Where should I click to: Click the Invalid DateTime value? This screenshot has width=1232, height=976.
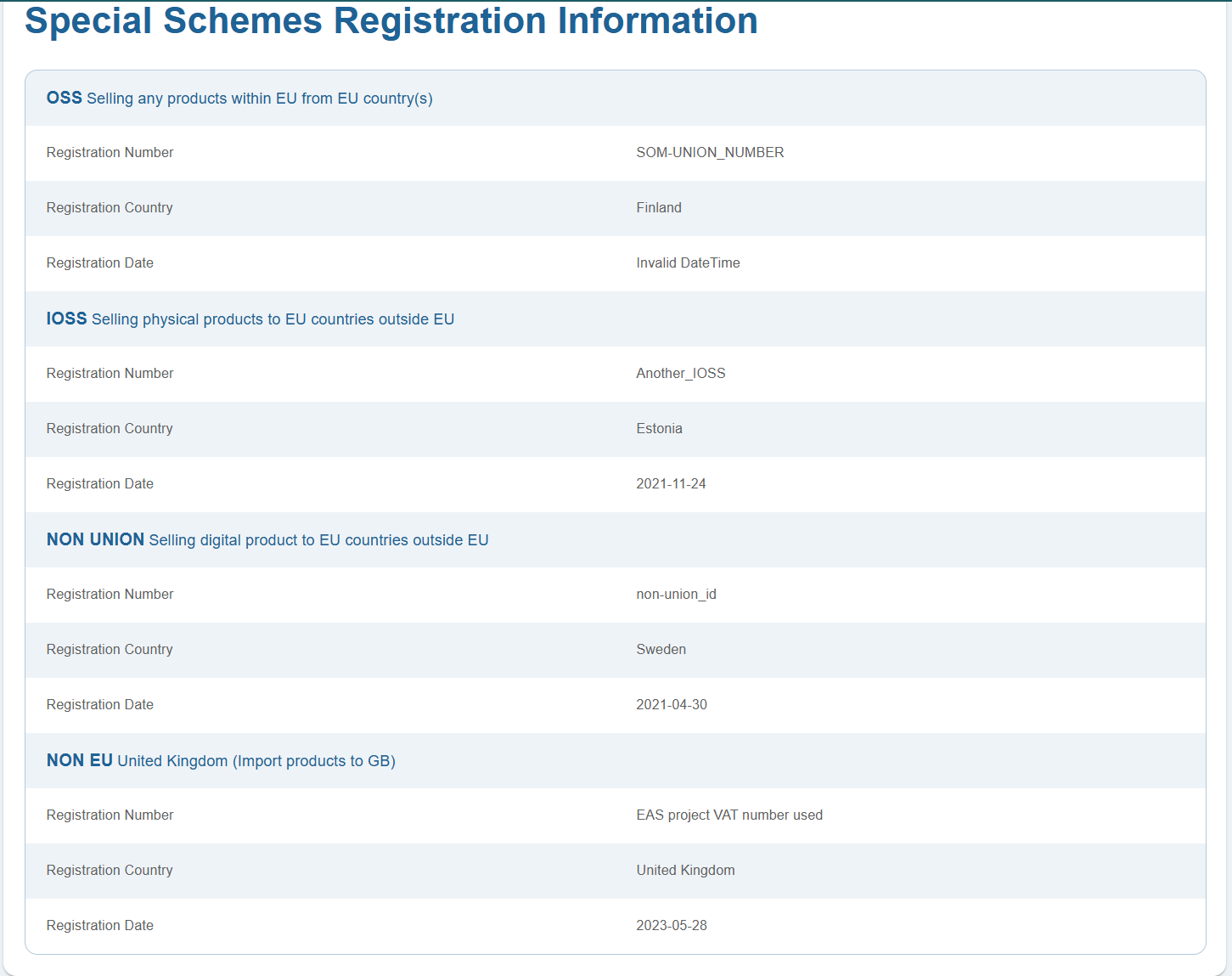(x=688, y=263)
